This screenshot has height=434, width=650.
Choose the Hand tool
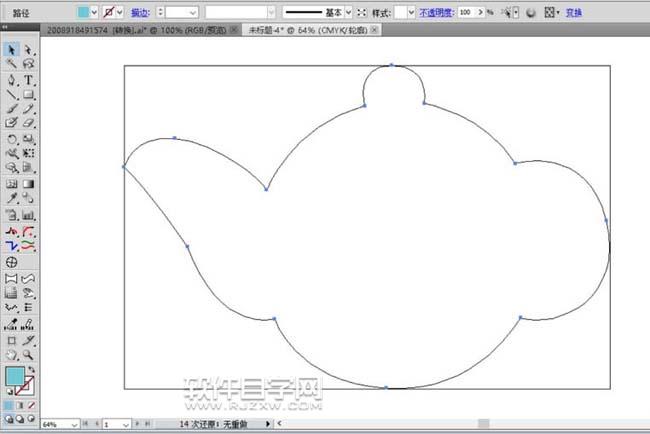point(11,355)
